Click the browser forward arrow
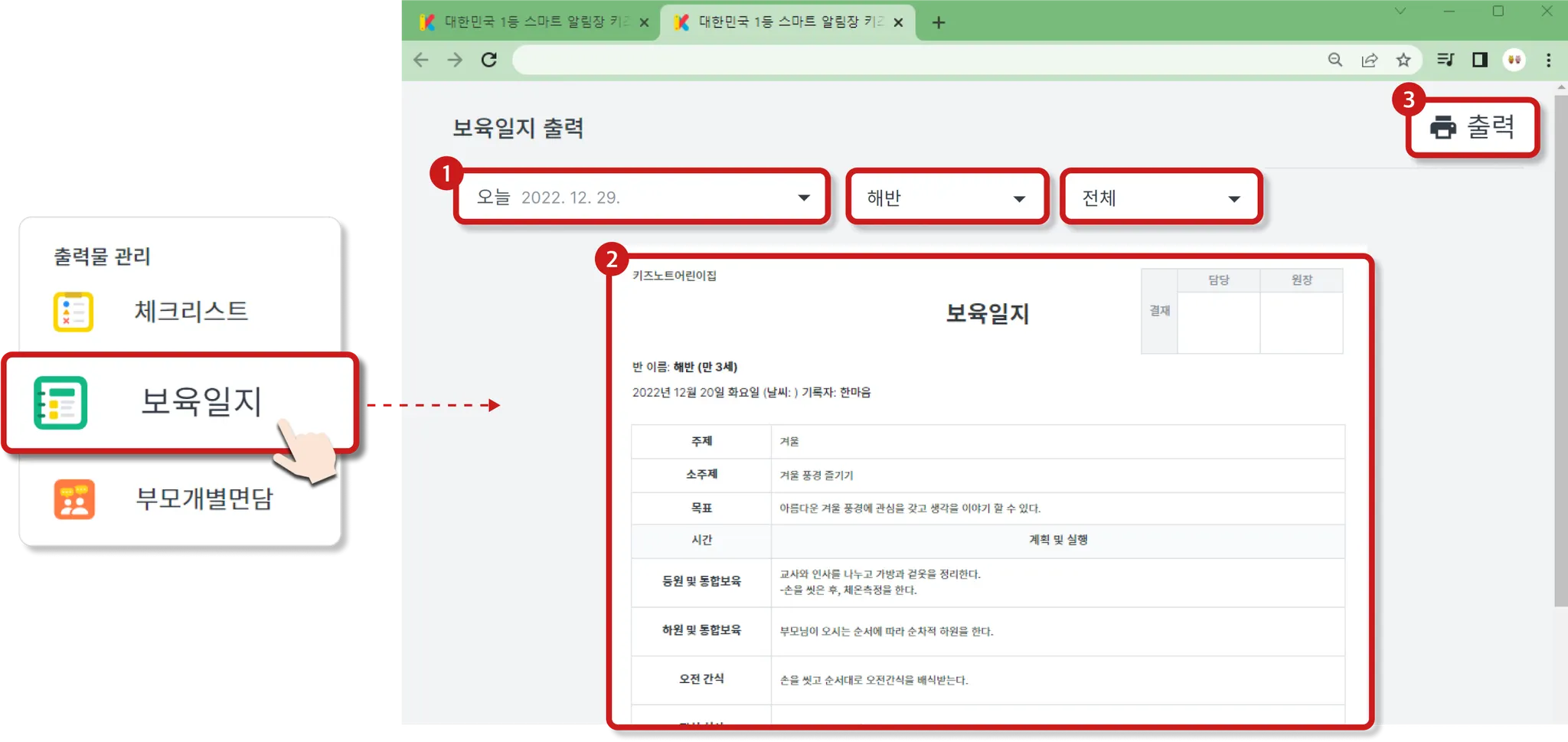The height and width of the screenshot is (742, 1568). pos(455,60)
